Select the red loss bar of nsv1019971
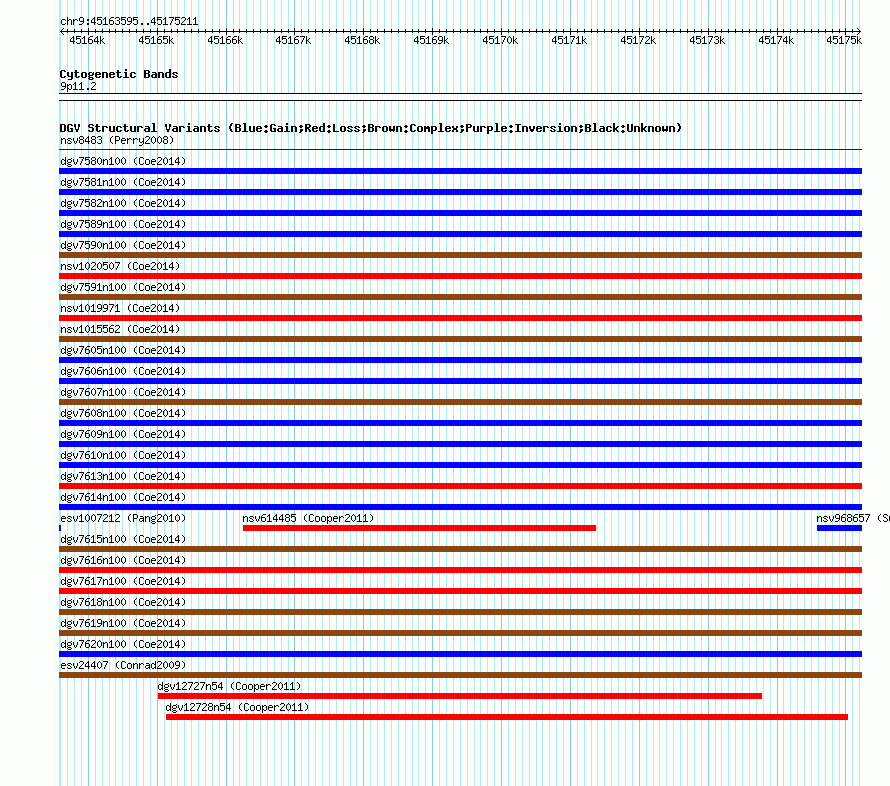The height and width of the screenshot is (786, 890). [x=460, y=318]
